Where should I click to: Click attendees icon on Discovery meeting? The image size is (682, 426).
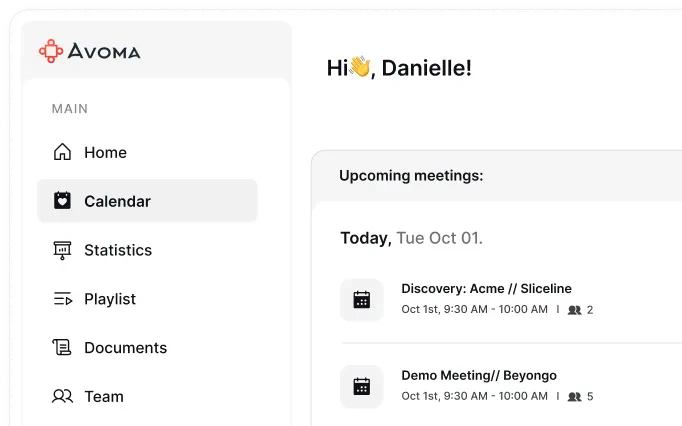(574, 310)
